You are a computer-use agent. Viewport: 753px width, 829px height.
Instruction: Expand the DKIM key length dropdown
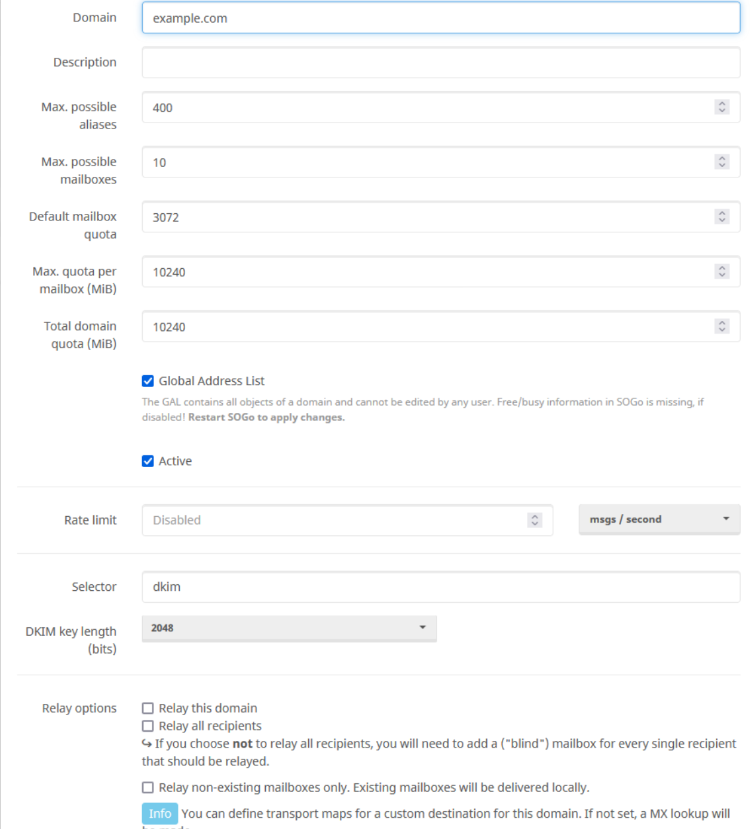(289, 628)
